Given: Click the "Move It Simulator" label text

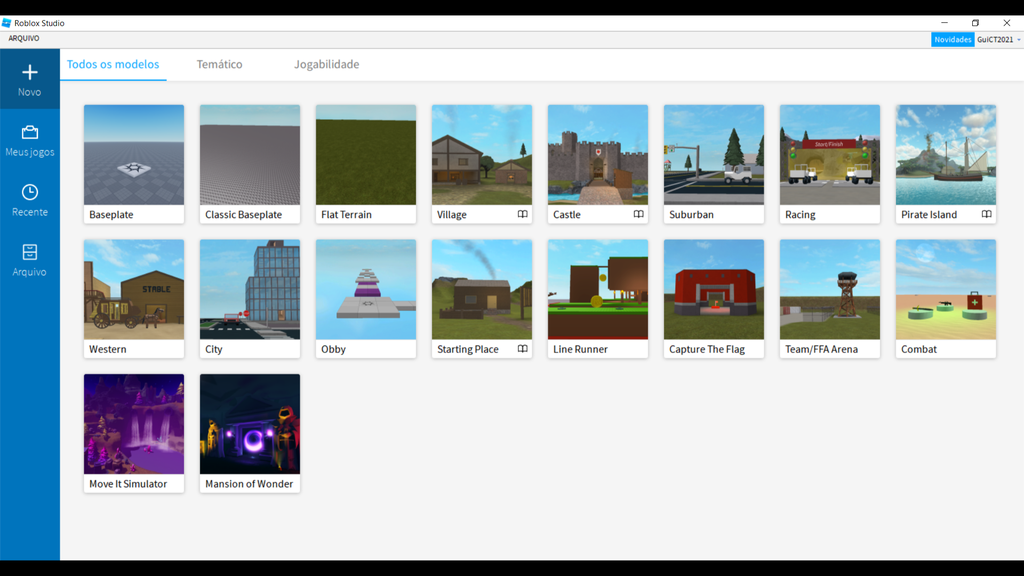Looking at the screenshot, I should tap(128, 484).
